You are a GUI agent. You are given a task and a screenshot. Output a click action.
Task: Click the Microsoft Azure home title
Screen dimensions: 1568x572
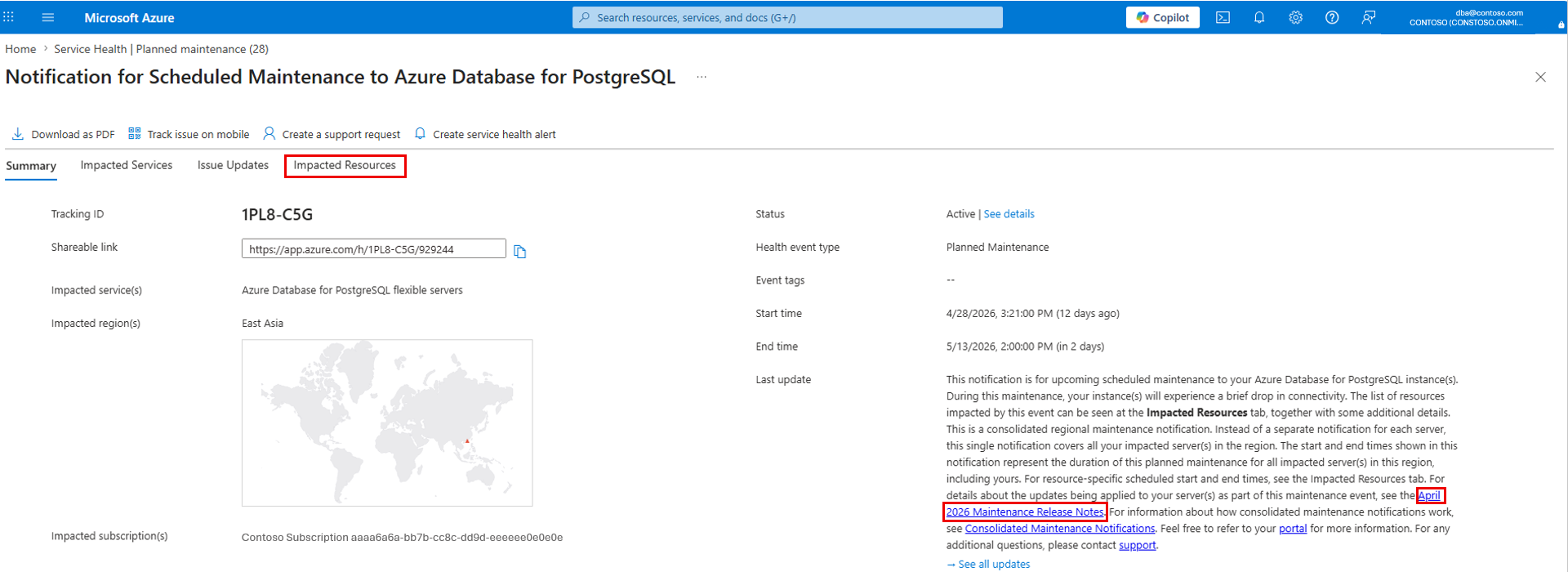click(129, 17)
